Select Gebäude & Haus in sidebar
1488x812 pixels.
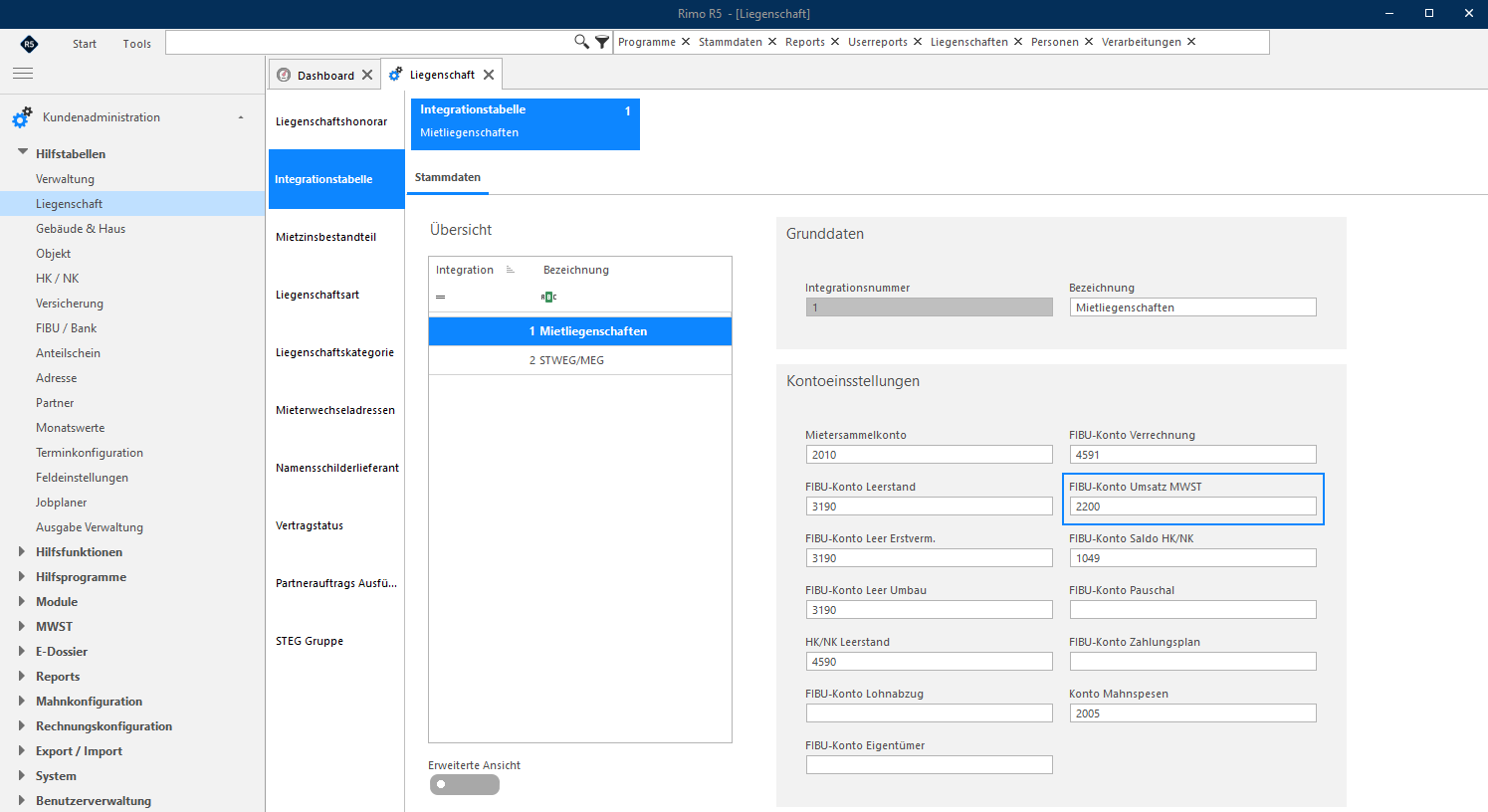coord(81,229)
